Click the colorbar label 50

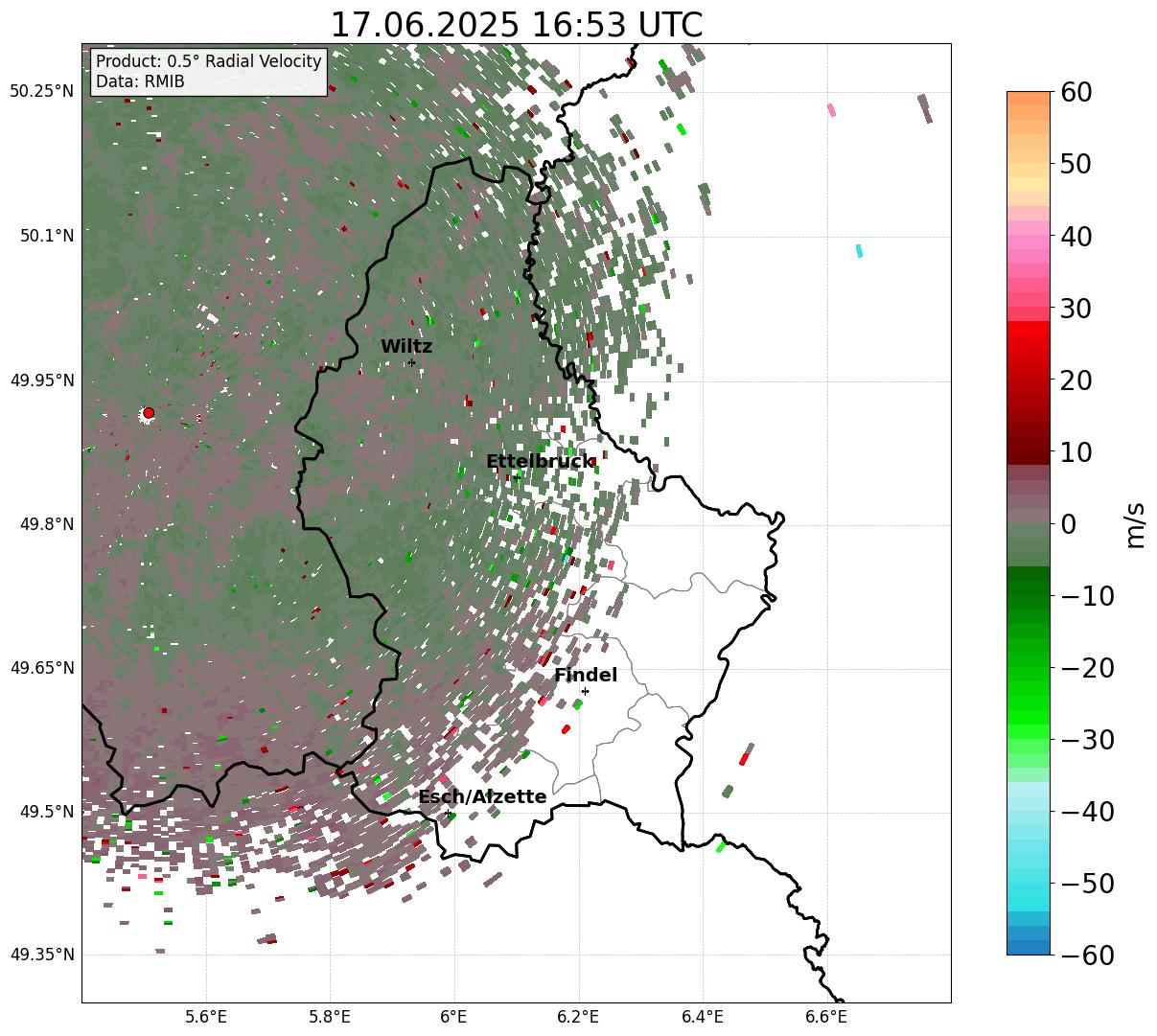1076,164
